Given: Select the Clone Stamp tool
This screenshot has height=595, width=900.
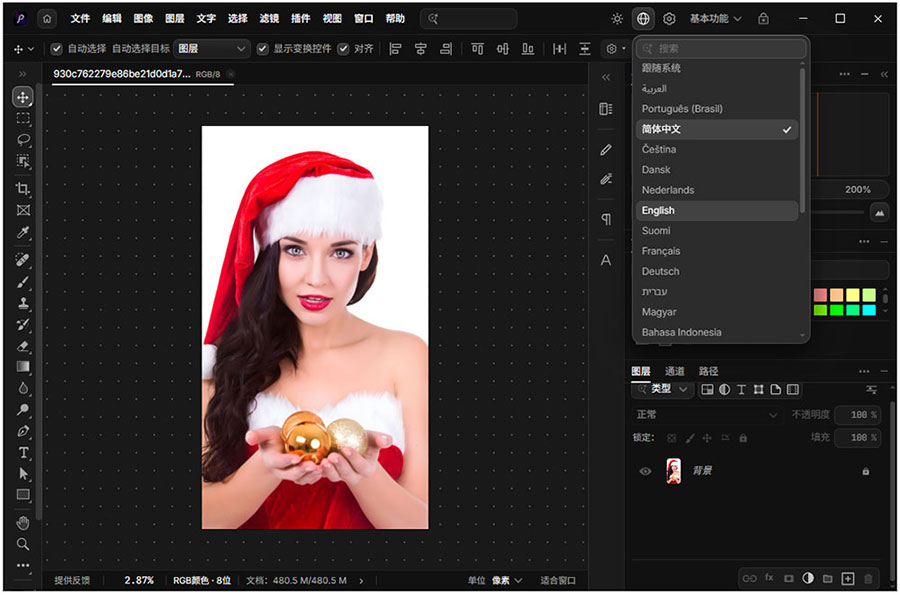Looking at the screenshot, I should (23, 303).
